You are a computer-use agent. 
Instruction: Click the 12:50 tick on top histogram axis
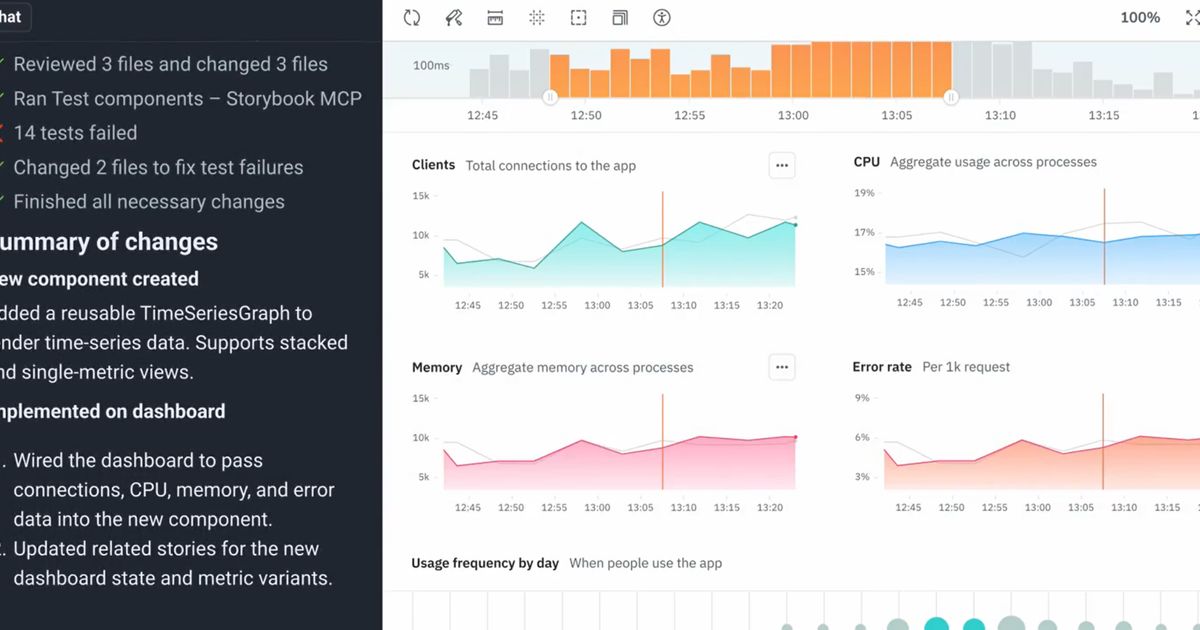(586, 115)
